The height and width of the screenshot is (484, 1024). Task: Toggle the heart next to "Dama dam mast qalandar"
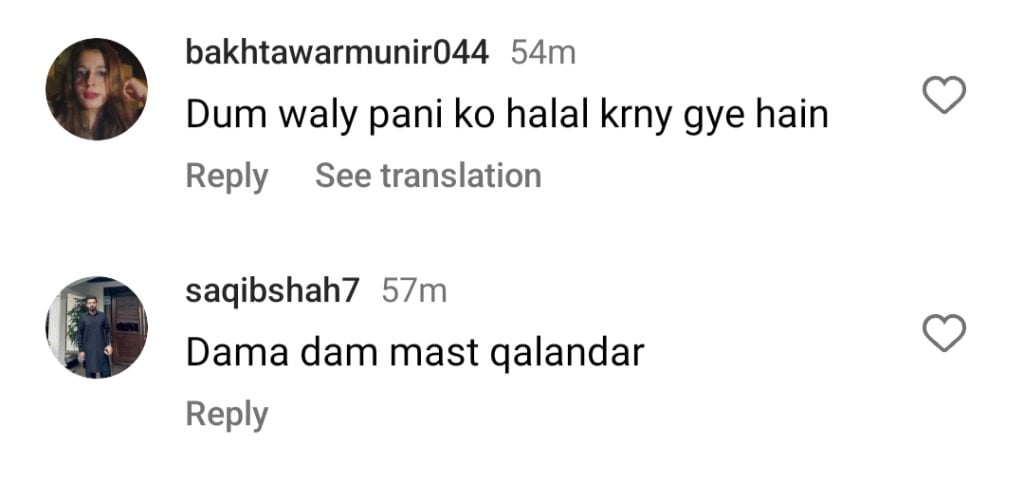[x=944, y=333]
